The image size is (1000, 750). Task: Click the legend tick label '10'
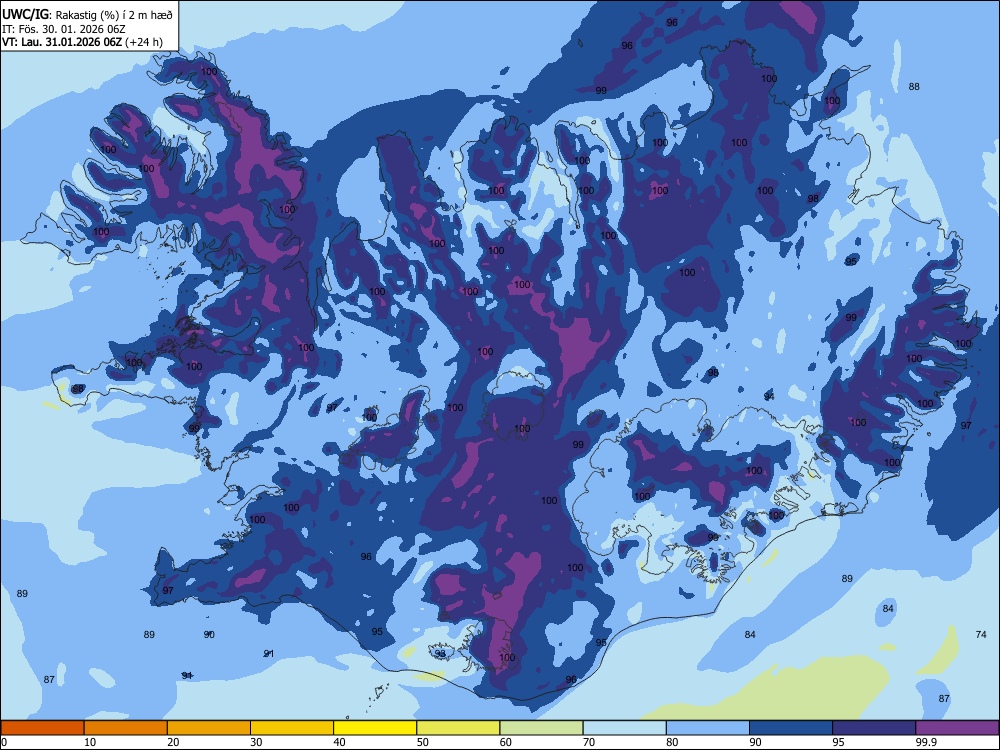point(89,742)
